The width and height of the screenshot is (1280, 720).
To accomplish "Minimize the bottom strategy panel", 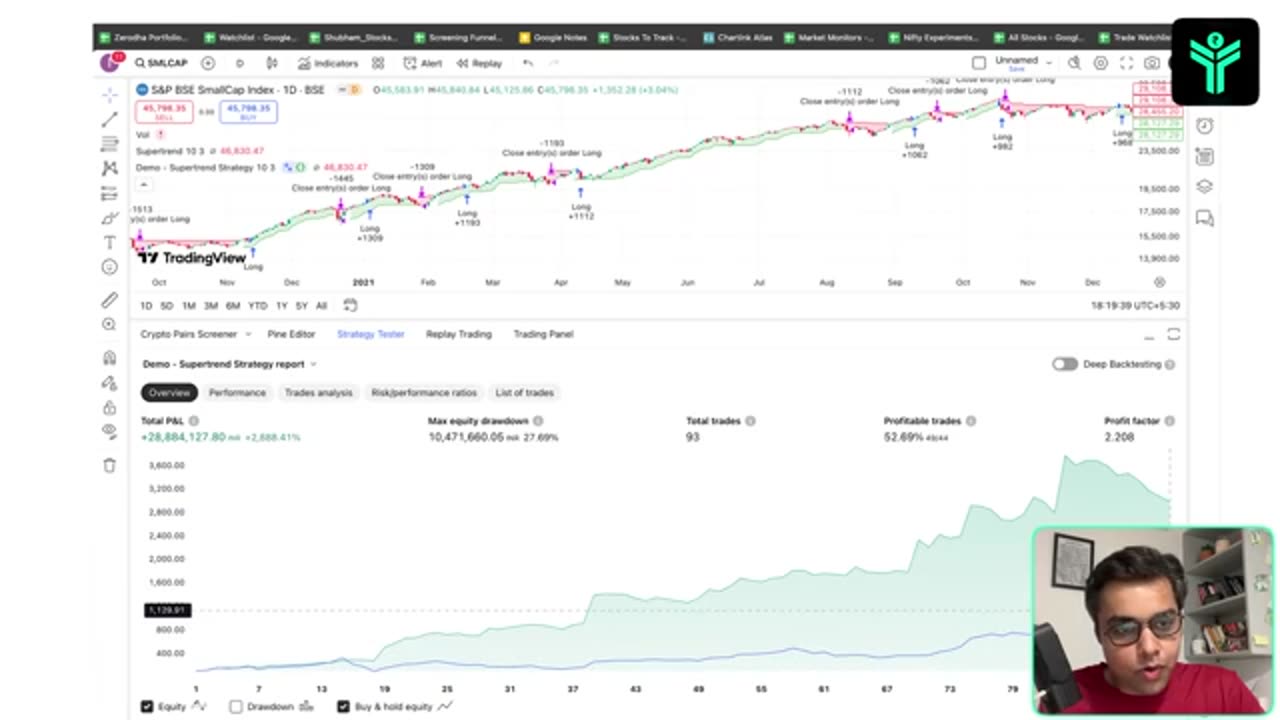I will tap(1148, 335).
